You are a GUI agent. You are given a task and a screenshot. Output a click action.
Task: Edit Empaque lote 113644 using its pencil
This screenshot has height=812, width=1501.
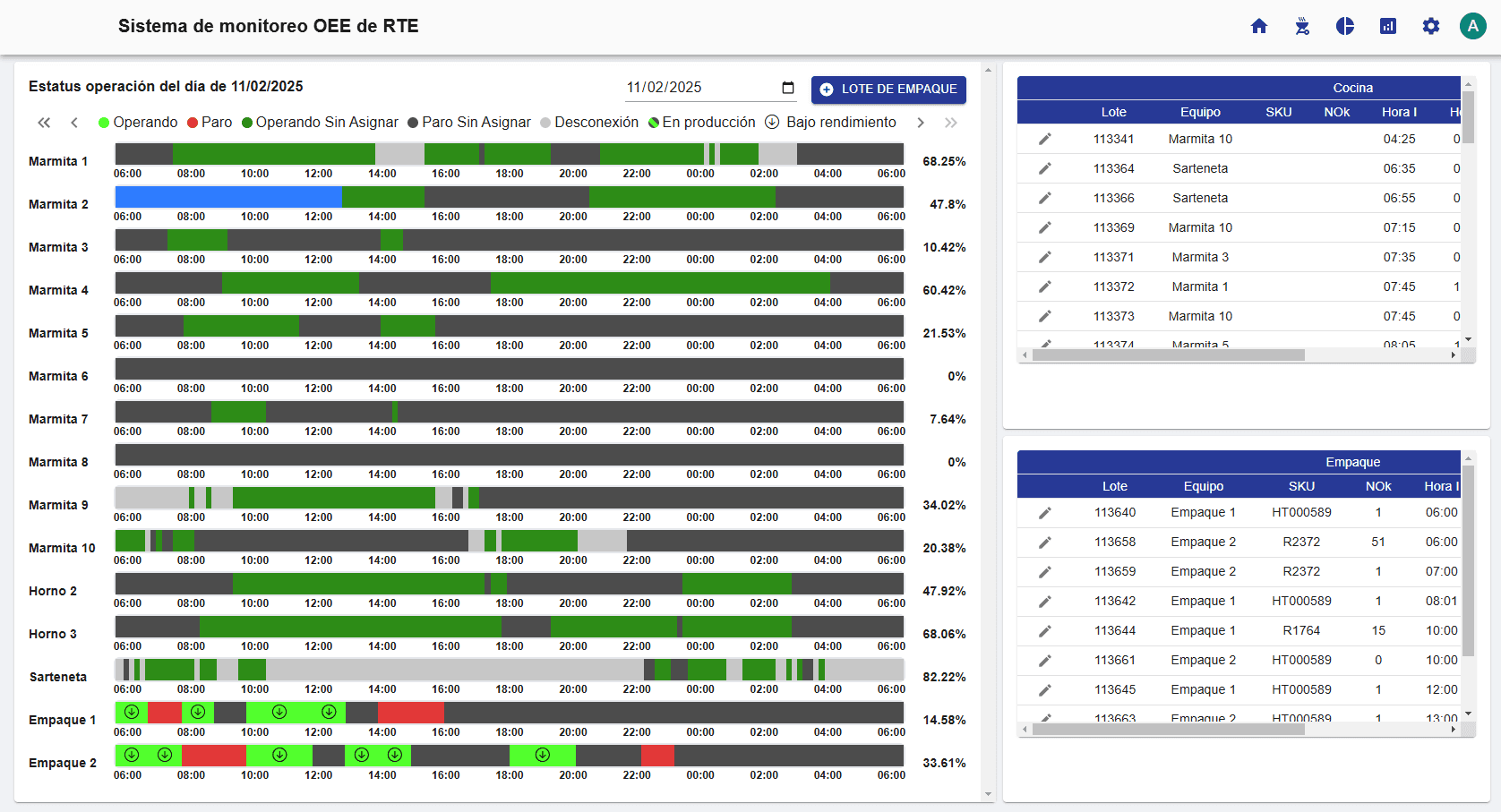click(1044, 630)
